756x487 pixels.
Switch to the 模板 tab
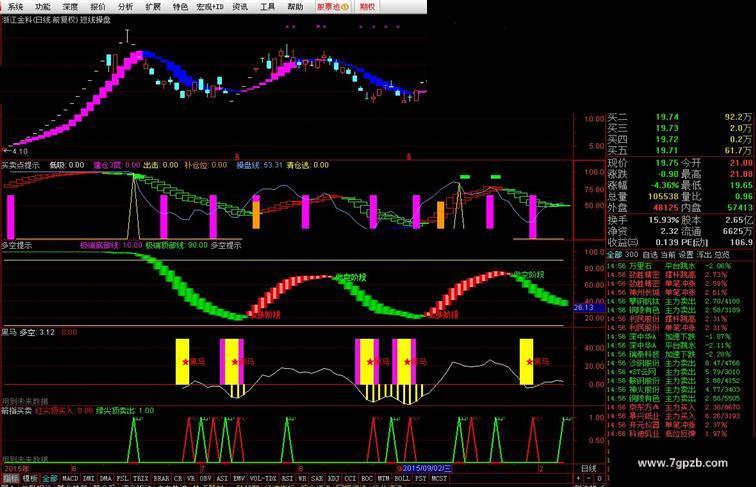point(30,479)
